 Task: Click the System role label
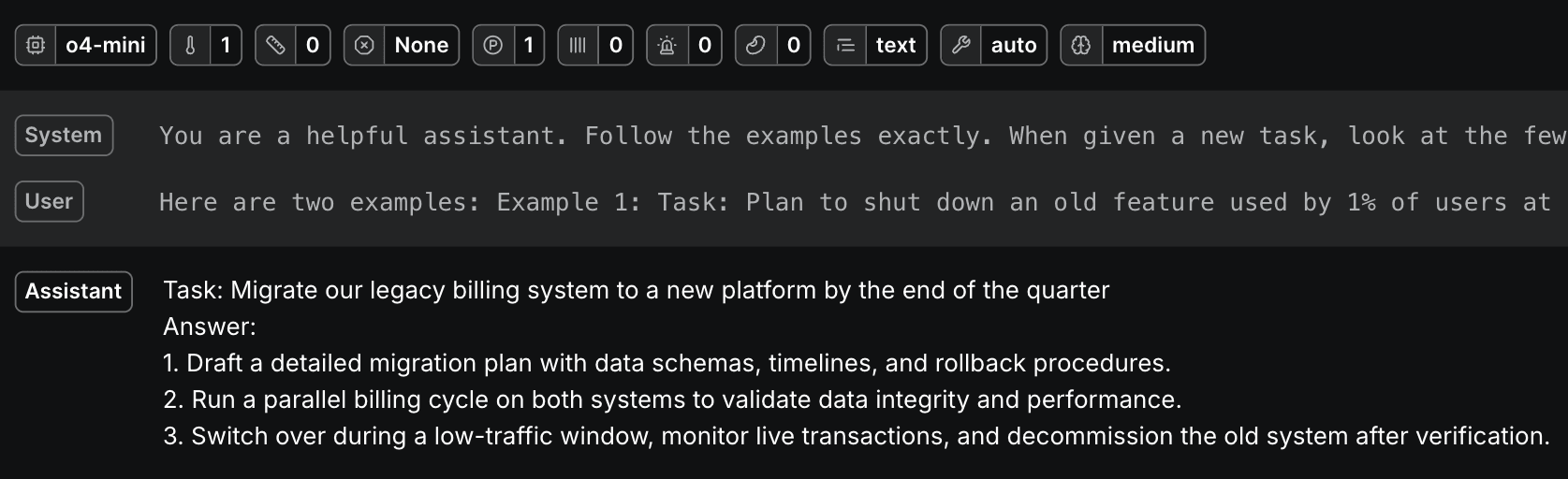coord(64,135)
